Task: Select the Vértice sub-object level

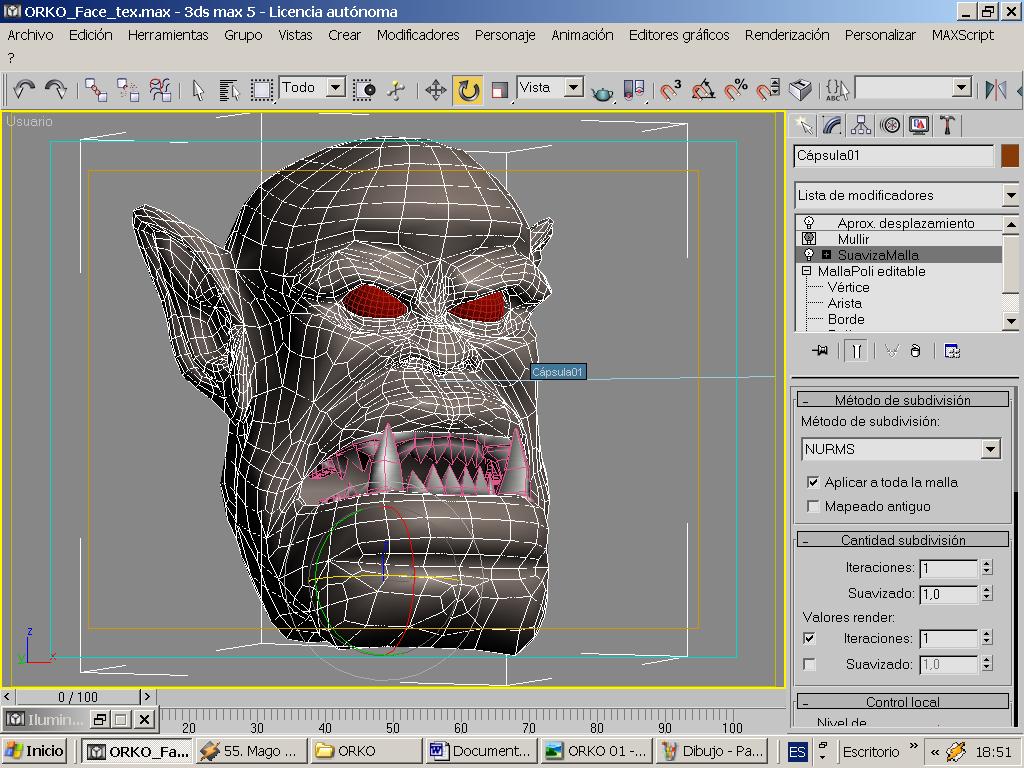Action: tap(848, 287)
